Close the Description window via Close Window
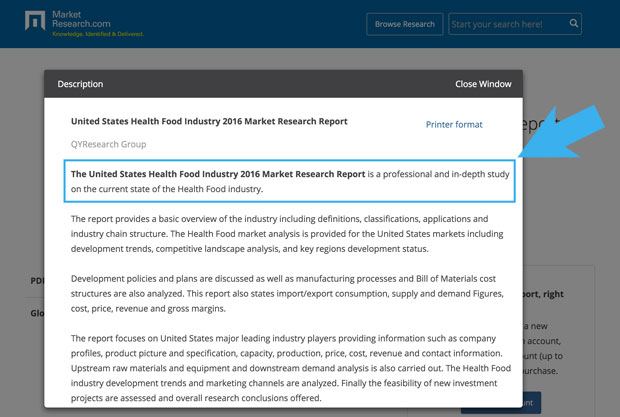The height and width of the screenshot is (417, 620). point(483,84)
